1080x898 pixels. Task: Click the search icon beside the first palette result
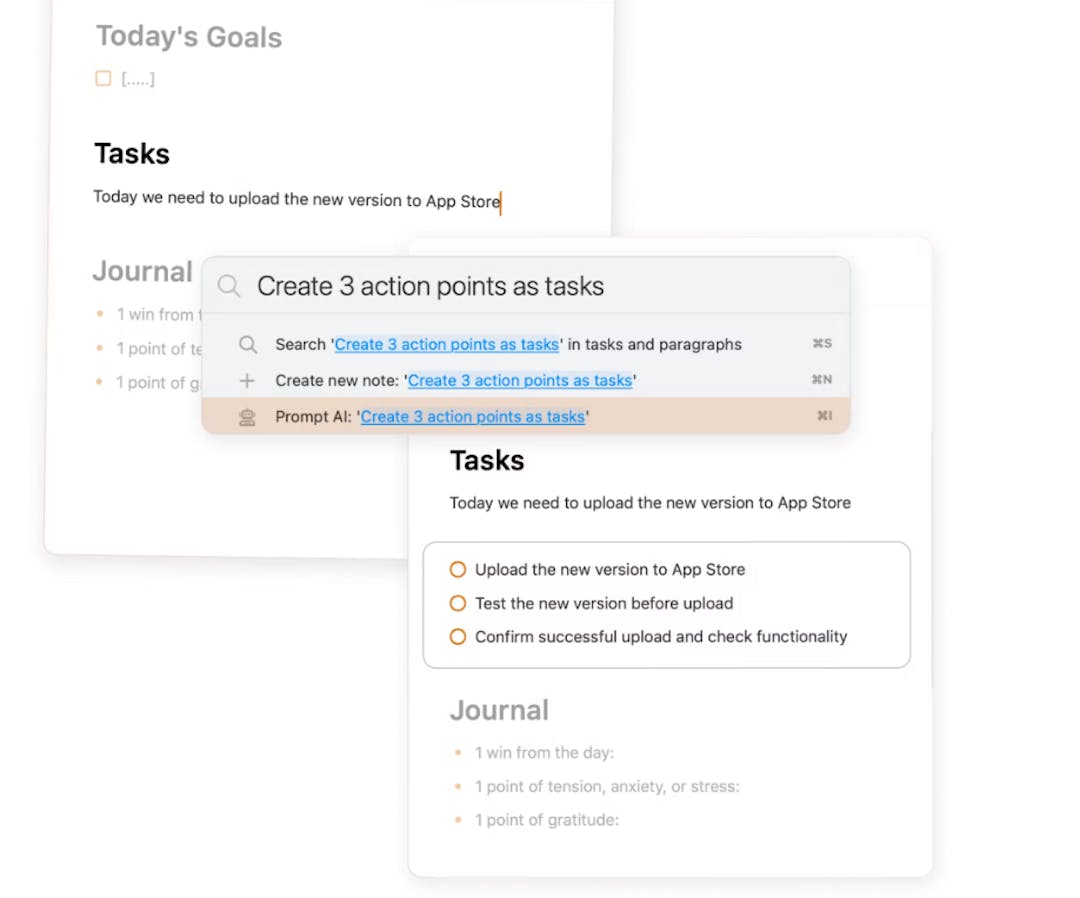[247, 343]
